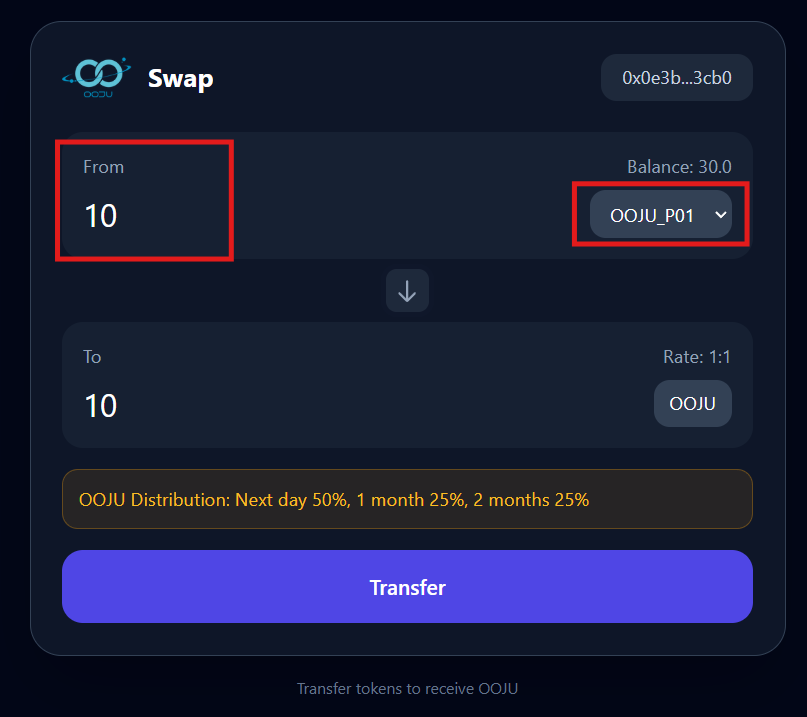Click the "2 months 25%" distribution text

click(x=533, y=499)
